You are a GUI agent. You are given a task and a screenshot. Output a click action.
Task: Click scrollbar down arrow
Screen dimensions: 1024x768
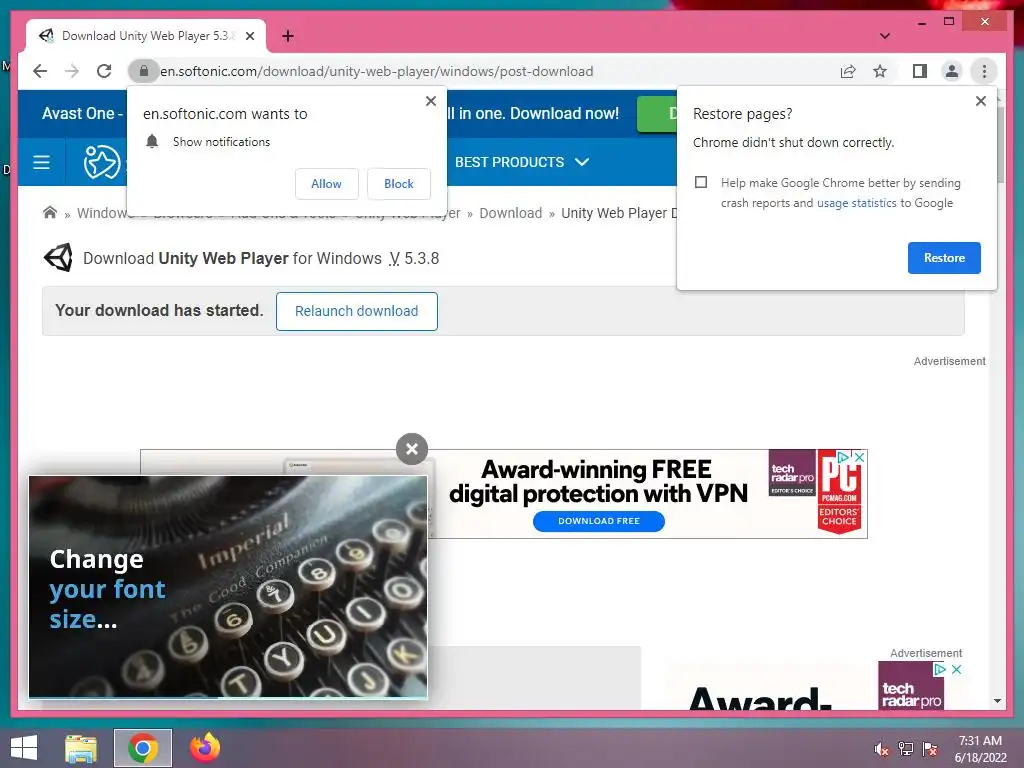pos(997,701)
